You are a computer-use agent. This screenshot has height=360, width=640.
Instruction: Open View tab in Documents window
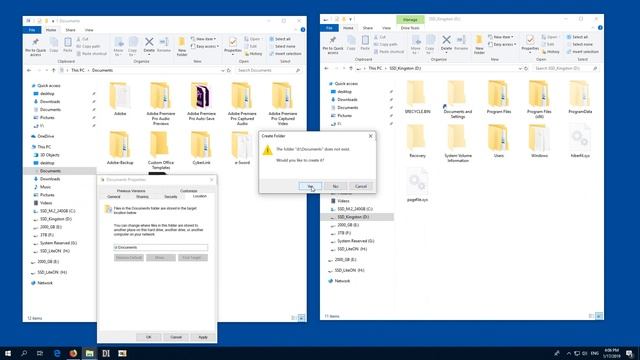(x=89, y=30)
